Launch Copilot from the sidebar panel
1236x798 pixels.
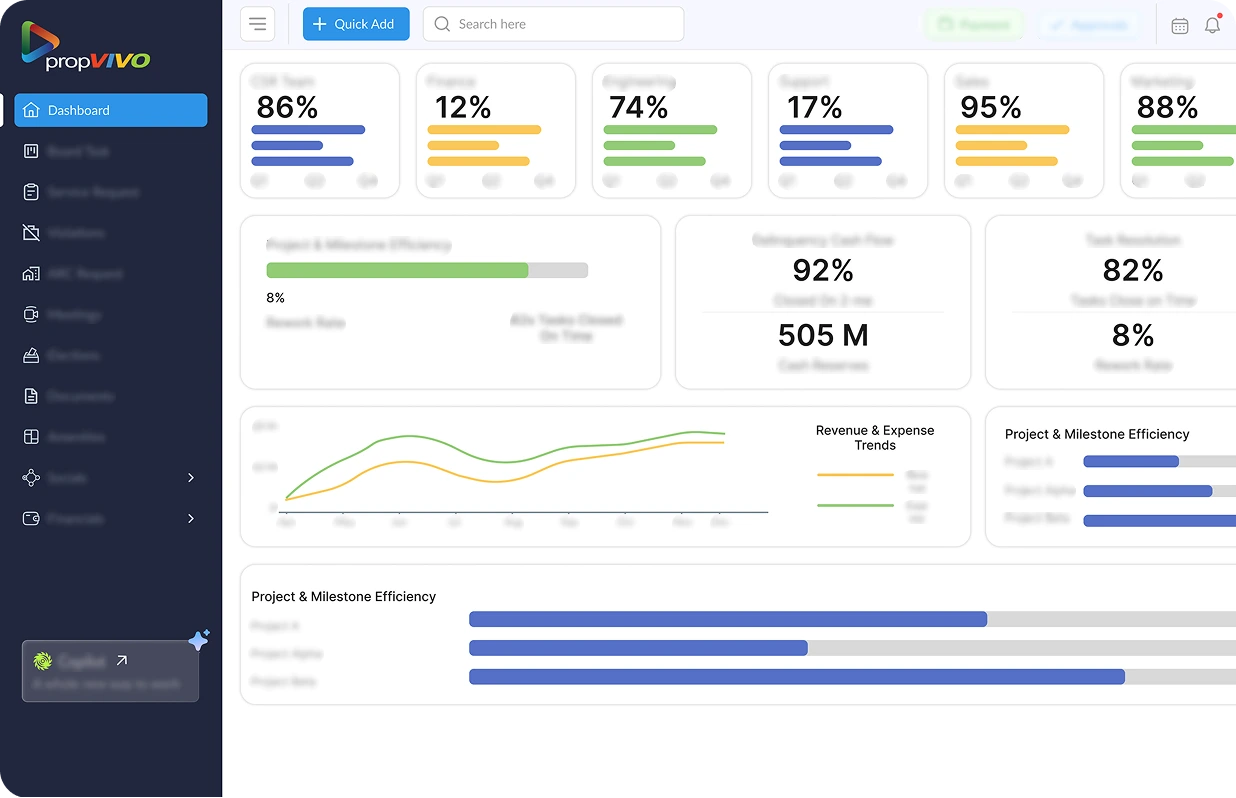click(x=110, y=671)
